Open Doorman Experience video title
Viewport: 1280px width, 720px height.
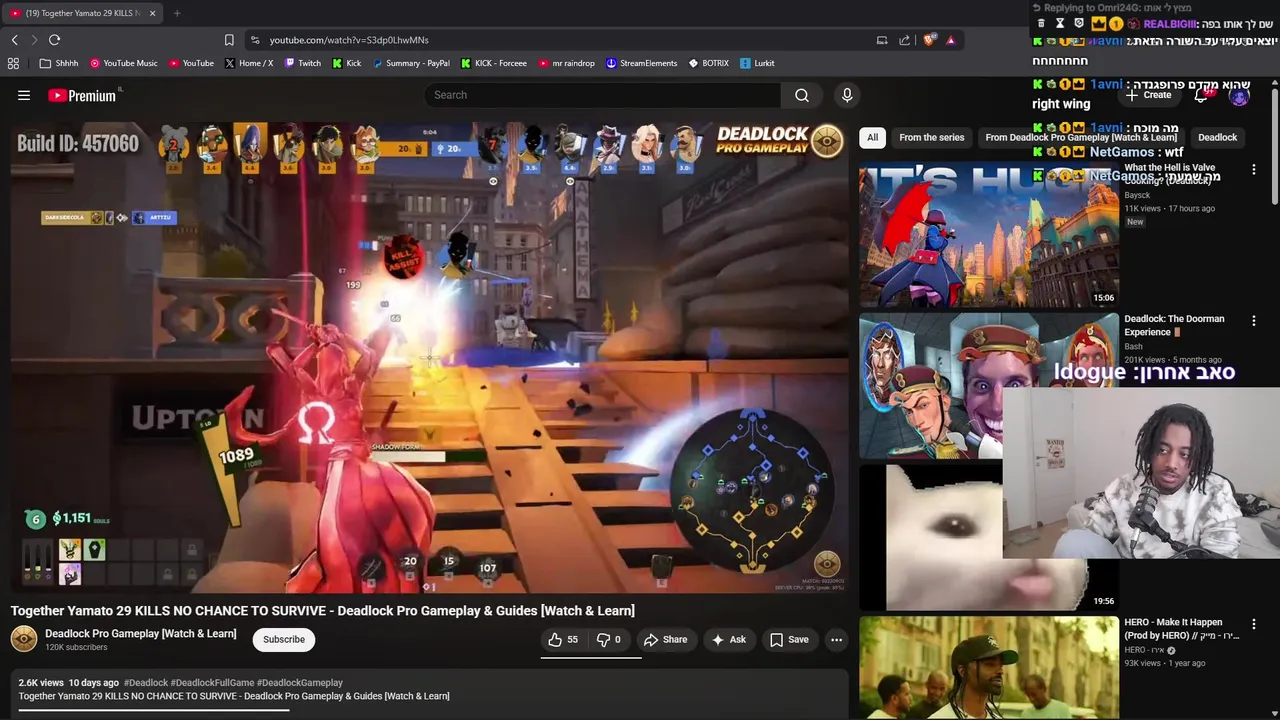pyautogui.click(x=1174, y=325)
